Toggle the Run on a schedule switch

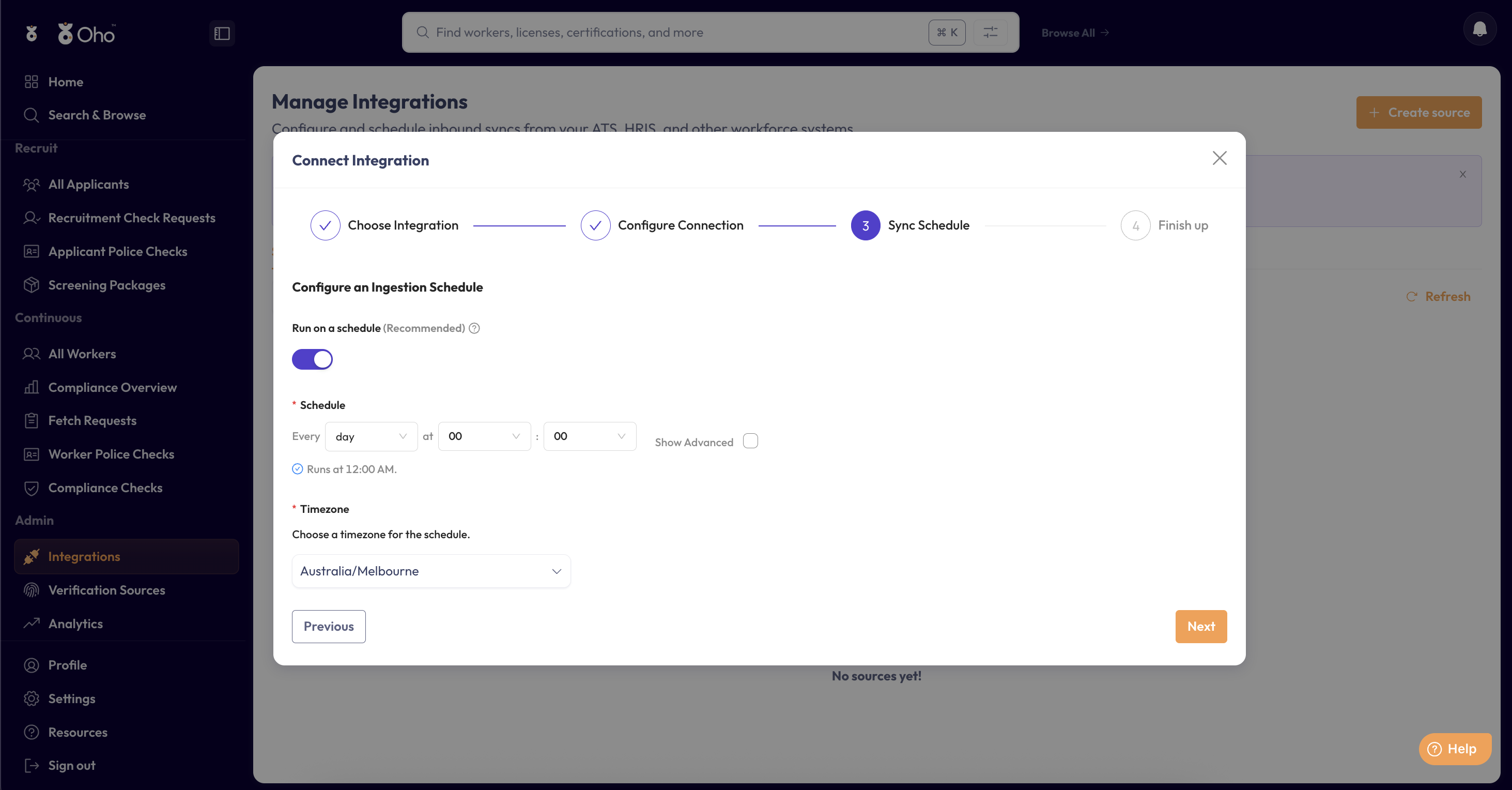tap(312, 359)
